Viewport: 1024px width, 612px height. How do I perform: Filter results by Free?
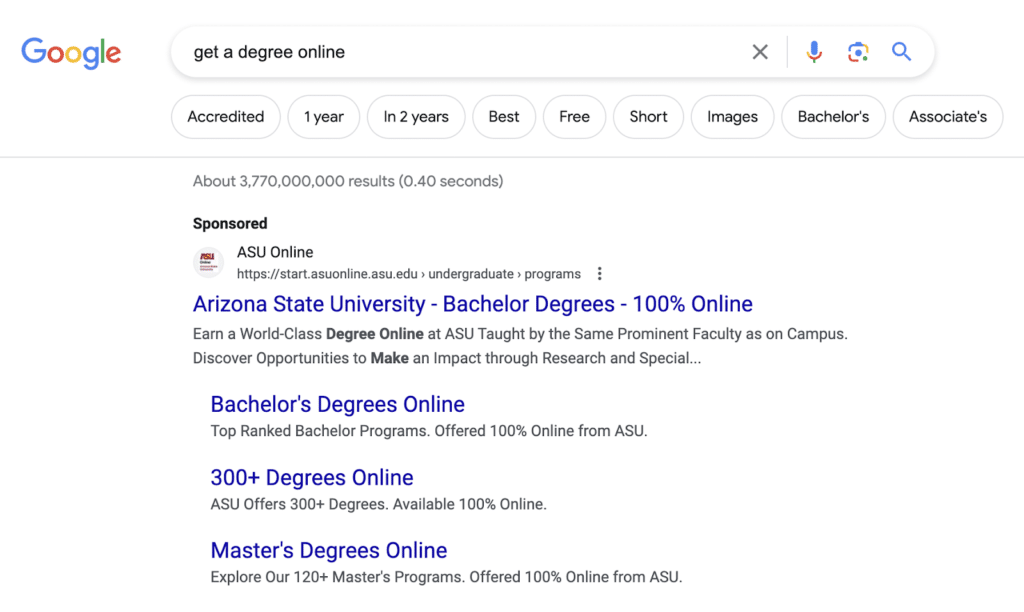coord(574,117)
